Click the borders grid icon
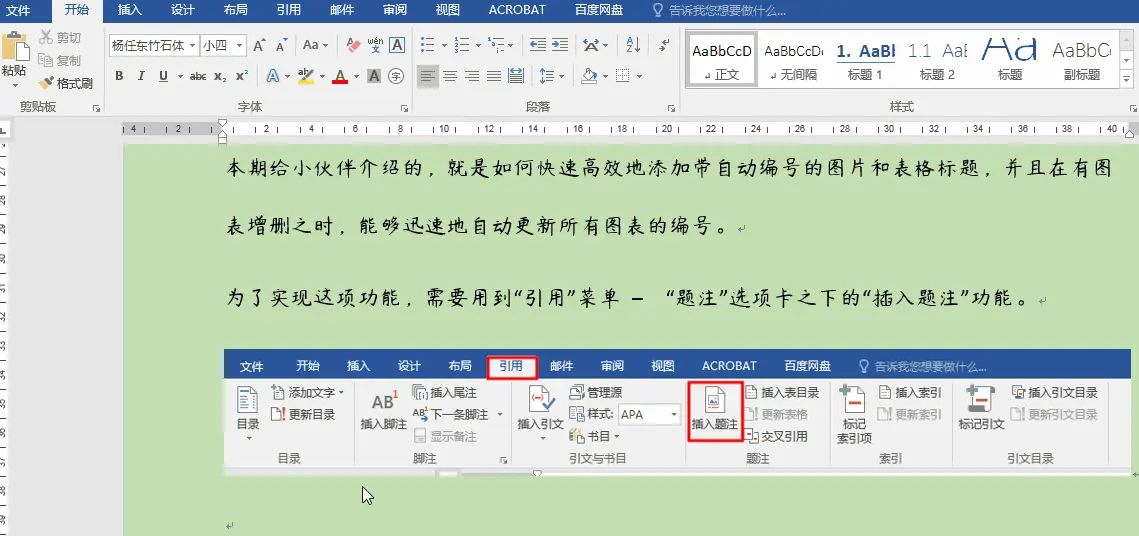Viewport: 1139px width, 536px height. tap(623, 76)
